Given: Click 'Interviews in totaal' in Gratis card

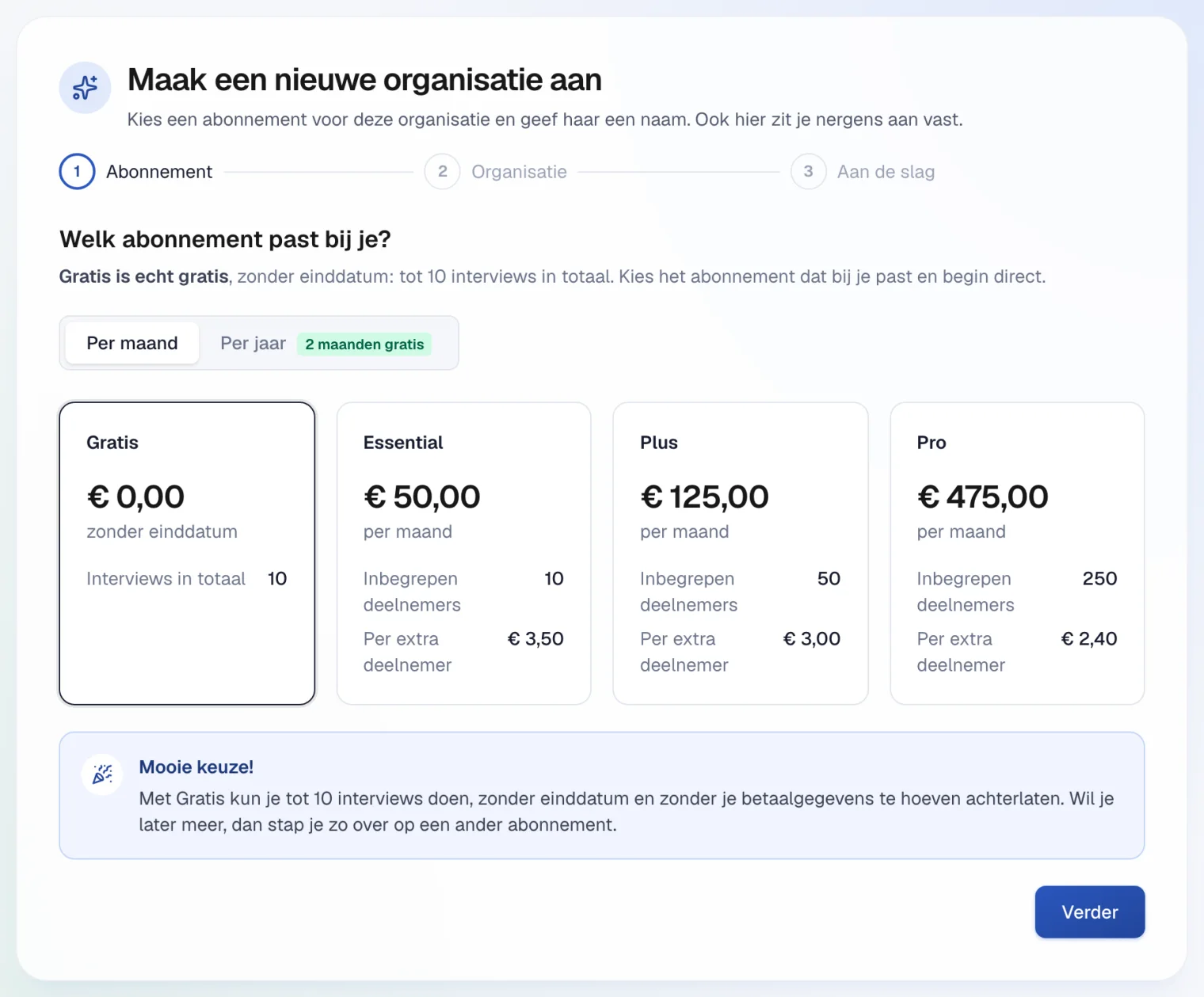Looking at the screenshot, I should (166, 579).
